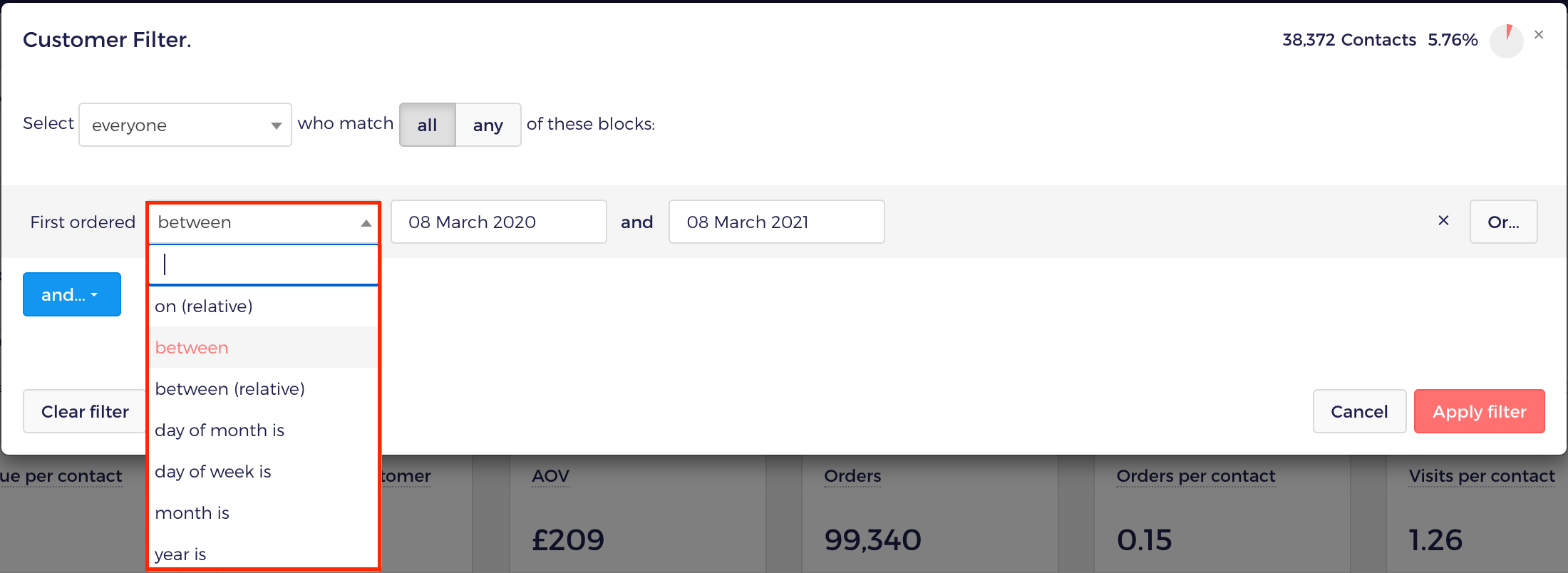Collapse the between dropdown arrow
The image size is (1568, 573).
(366, 223)
